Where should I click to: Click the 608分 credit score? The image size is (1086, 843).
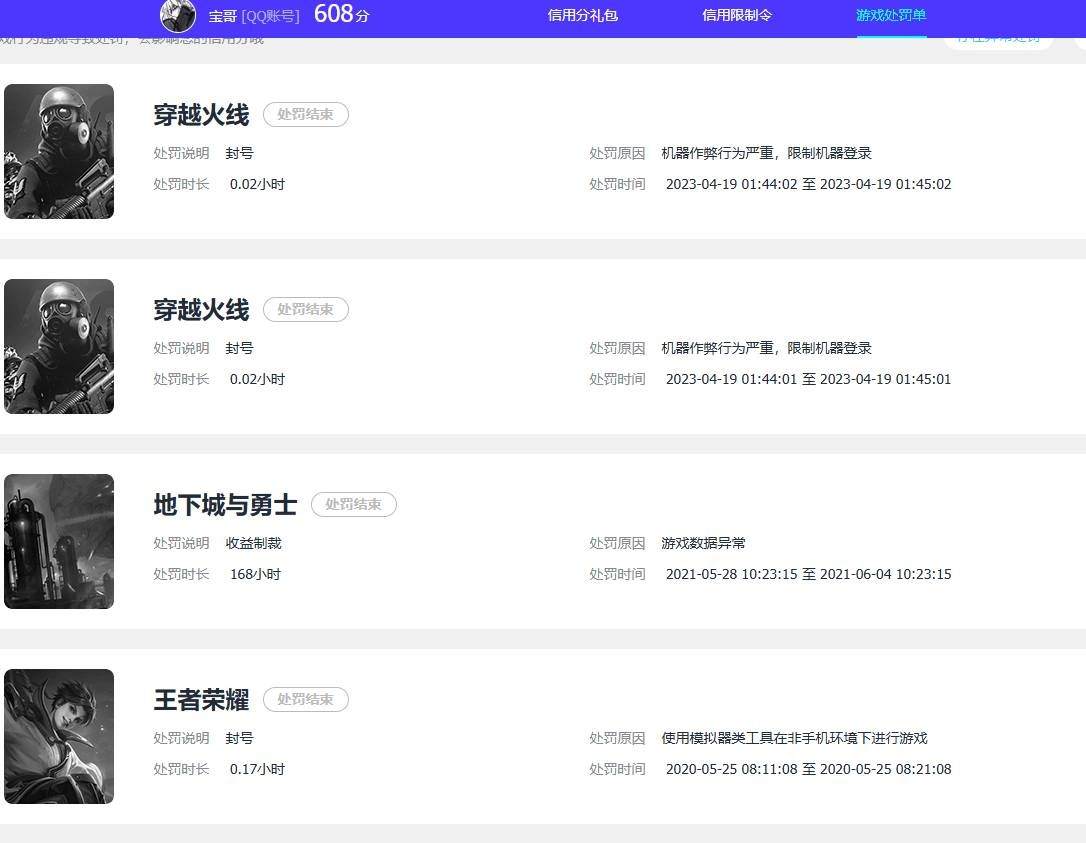[341, 14]
